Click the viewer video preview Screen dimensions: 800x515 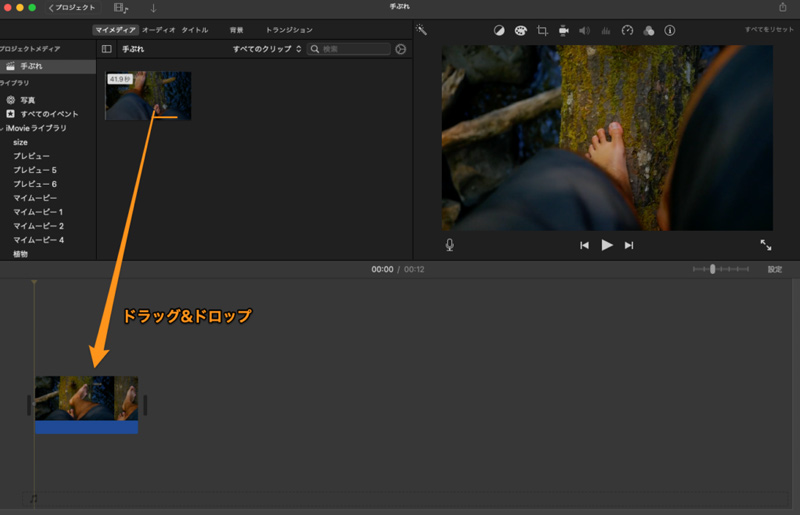coord(607,138)
